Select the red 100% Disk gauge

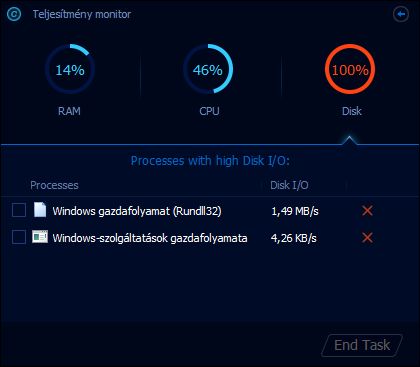tap(350, 69)
